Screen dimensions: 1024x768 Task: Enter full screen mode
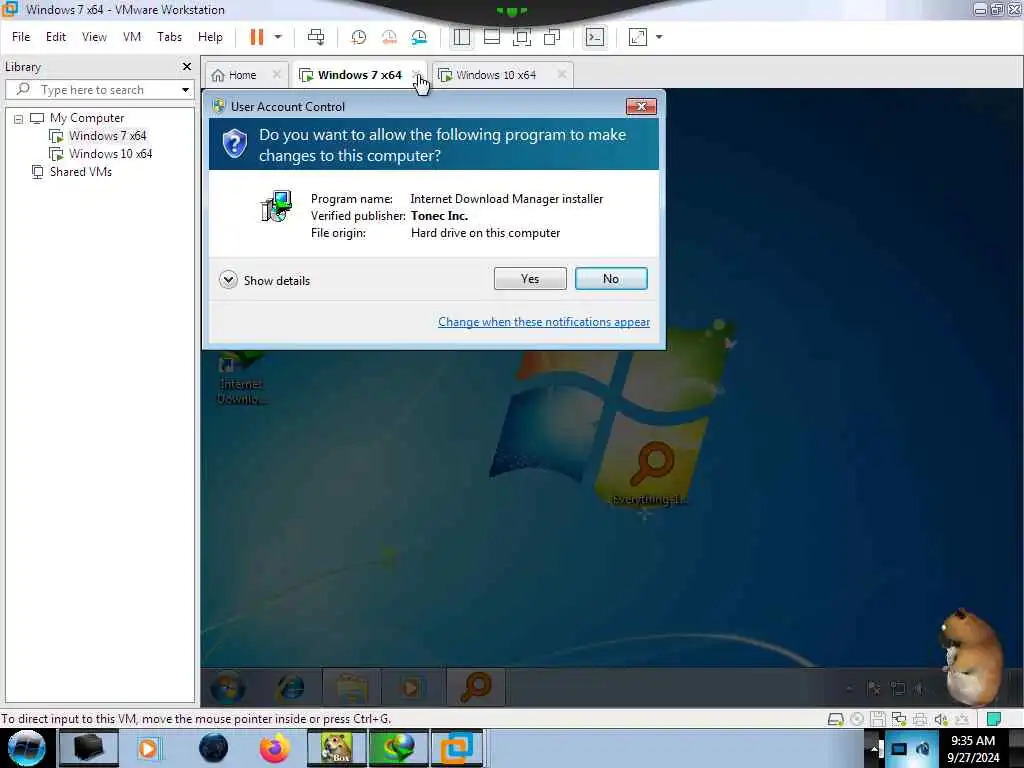pos(522,37)
